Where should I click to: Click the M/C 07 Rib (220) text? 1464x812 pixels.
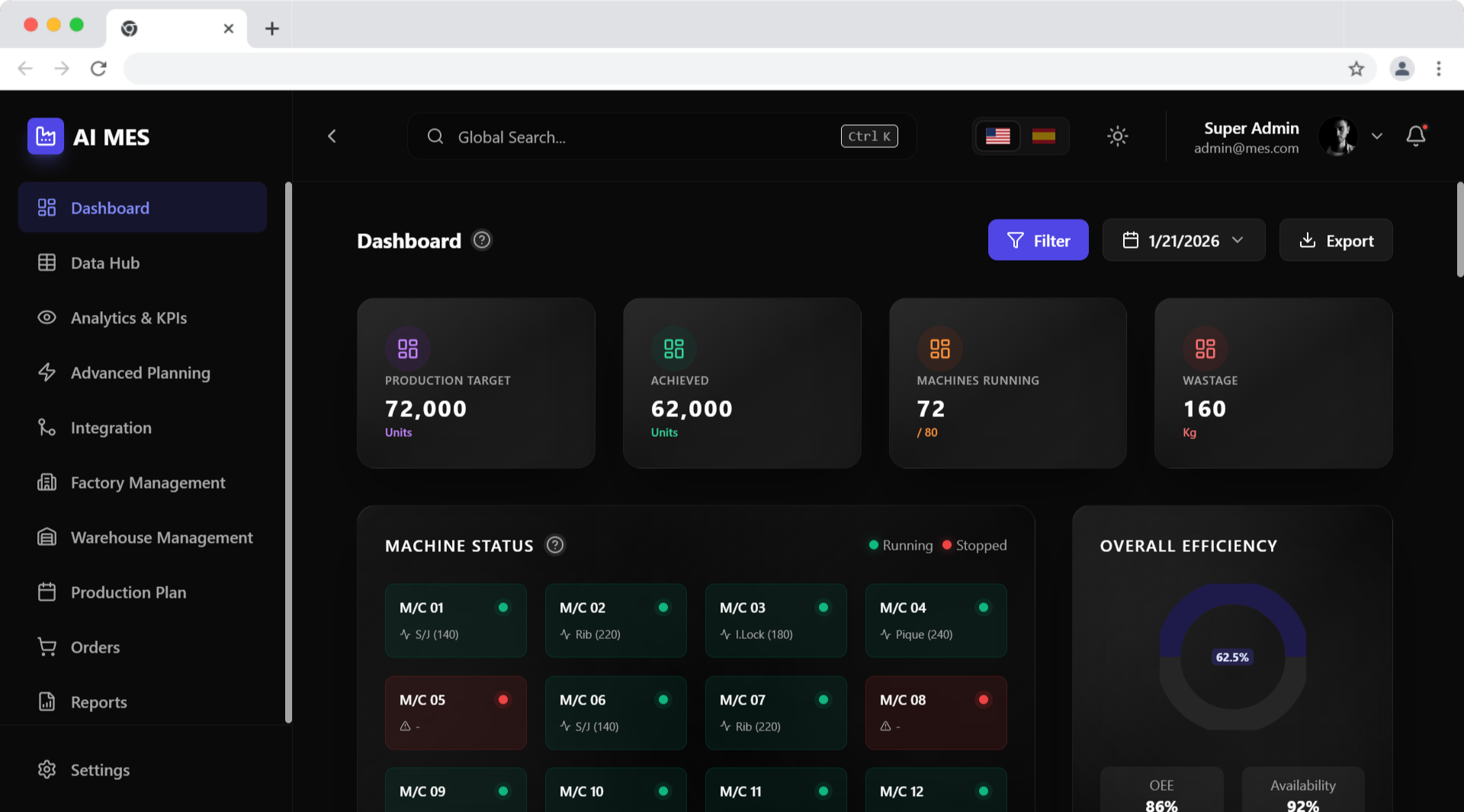[758, 727]
